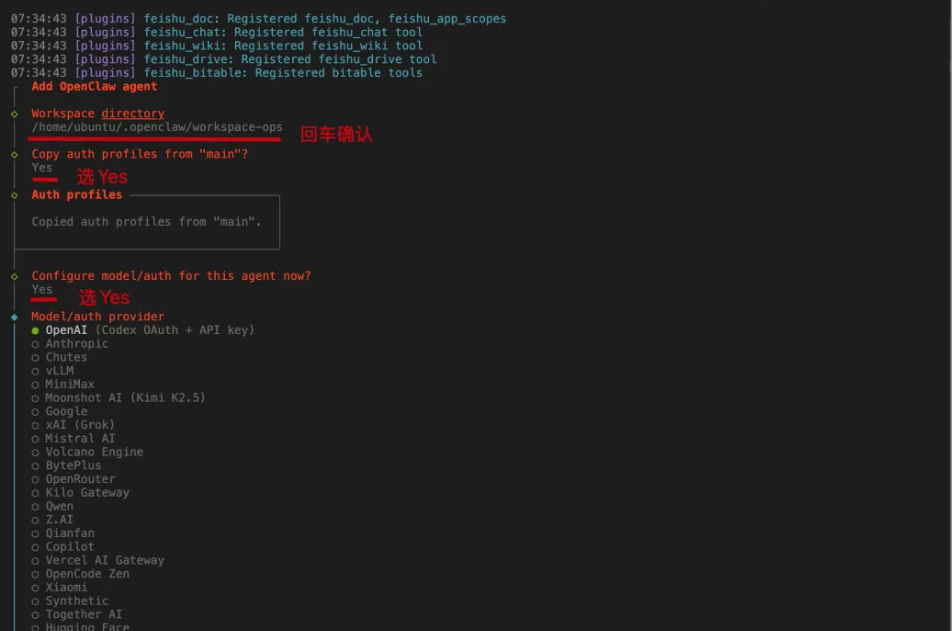Select Kilo Gateway provider
952x631 pixels.
[80, 493]
